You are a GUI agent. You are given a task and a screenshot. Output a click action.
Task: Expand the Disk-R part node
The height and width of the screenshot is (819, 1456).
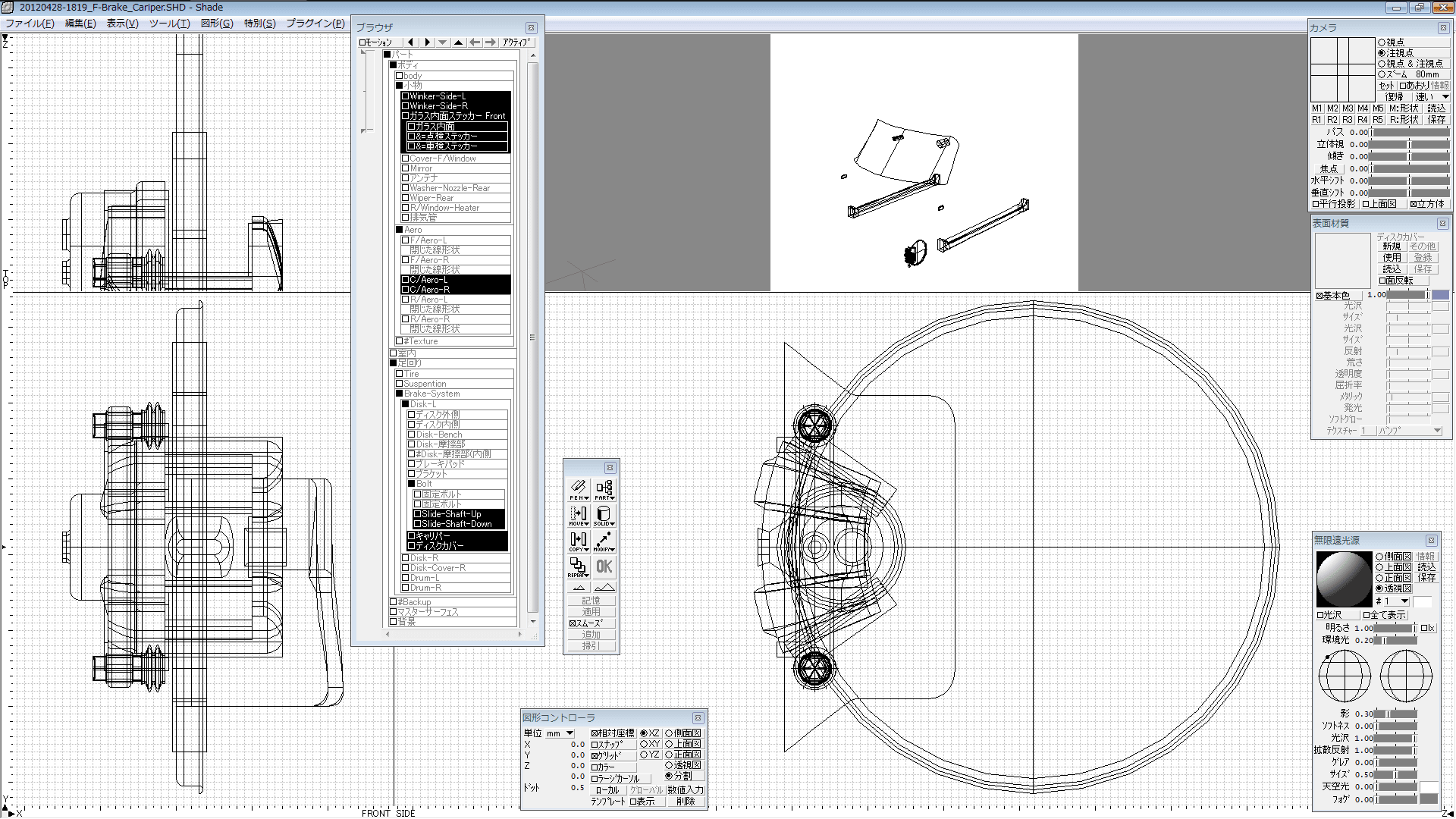[x=406, y=558]
